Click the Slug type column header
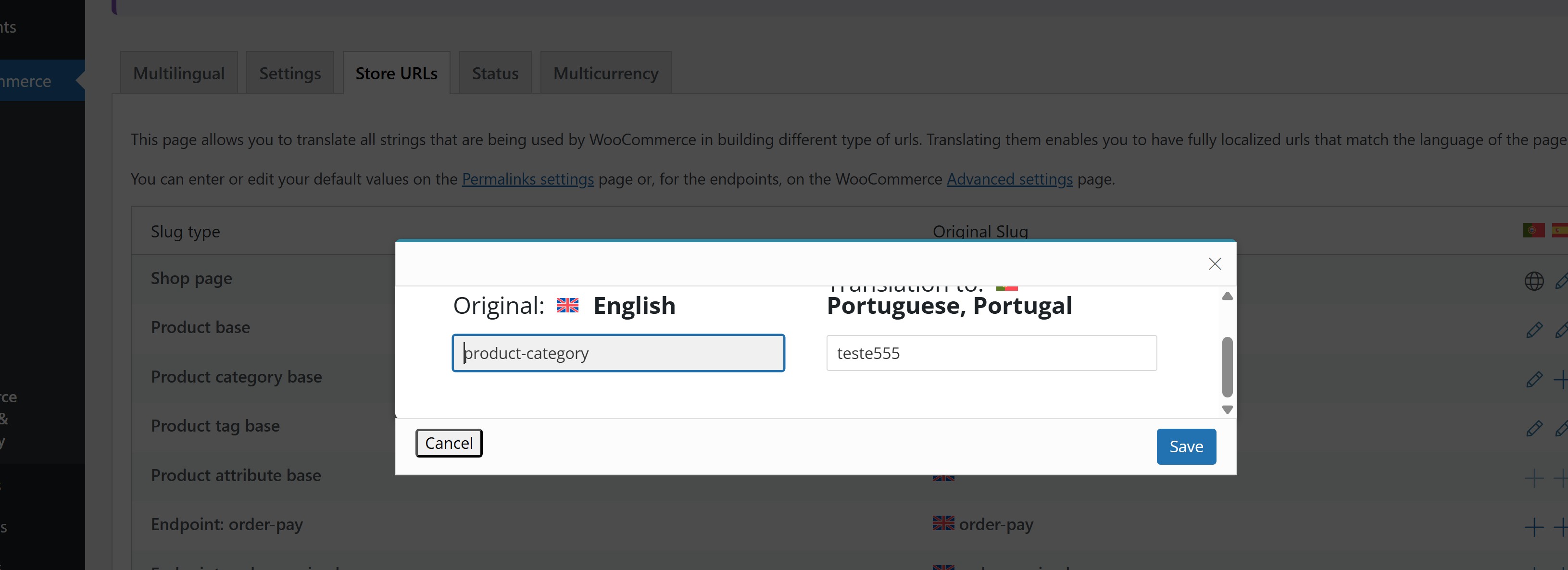This screenshot has width=1568, height=570. click(185, 232)
